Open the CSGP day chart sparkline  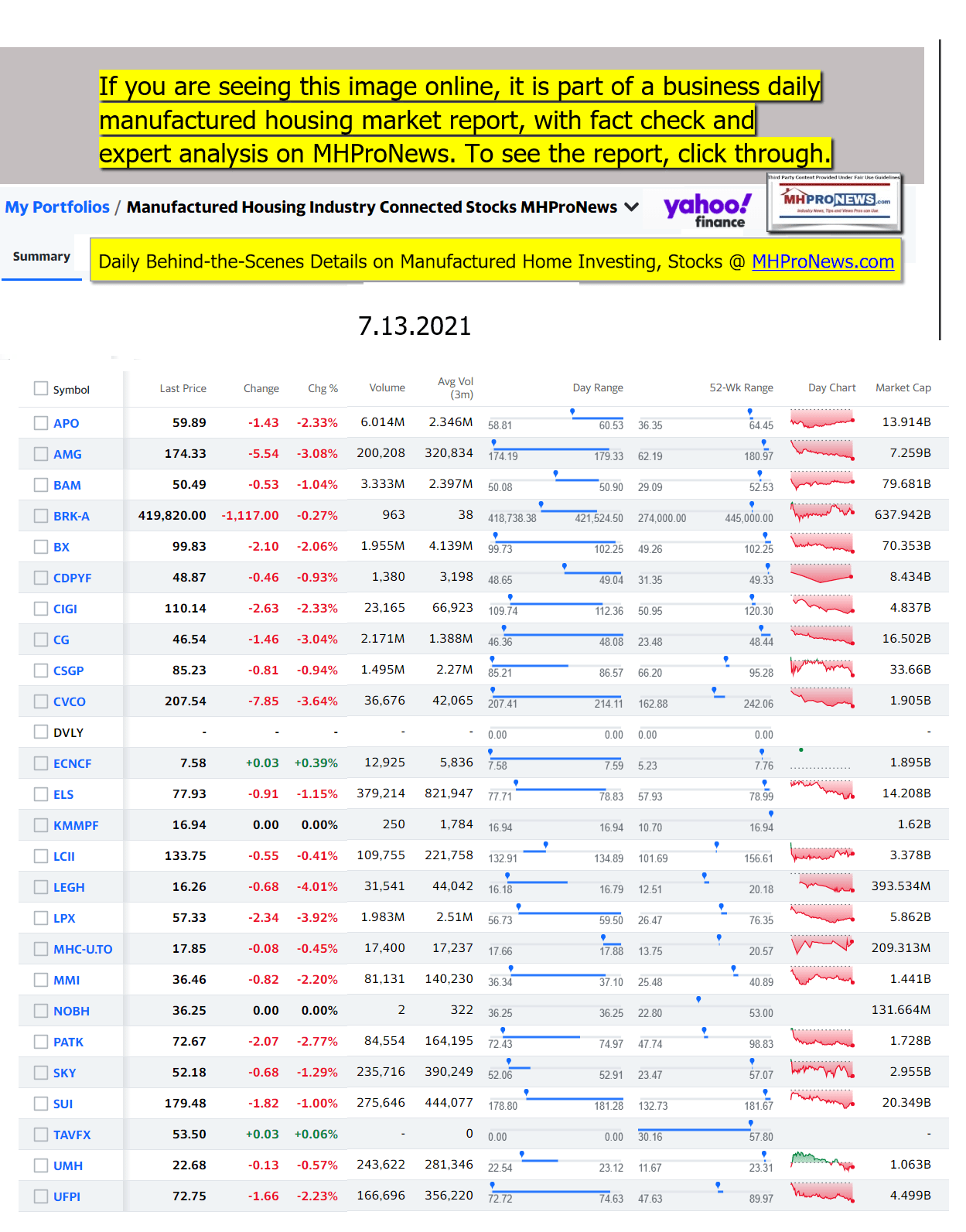(822, 667)
